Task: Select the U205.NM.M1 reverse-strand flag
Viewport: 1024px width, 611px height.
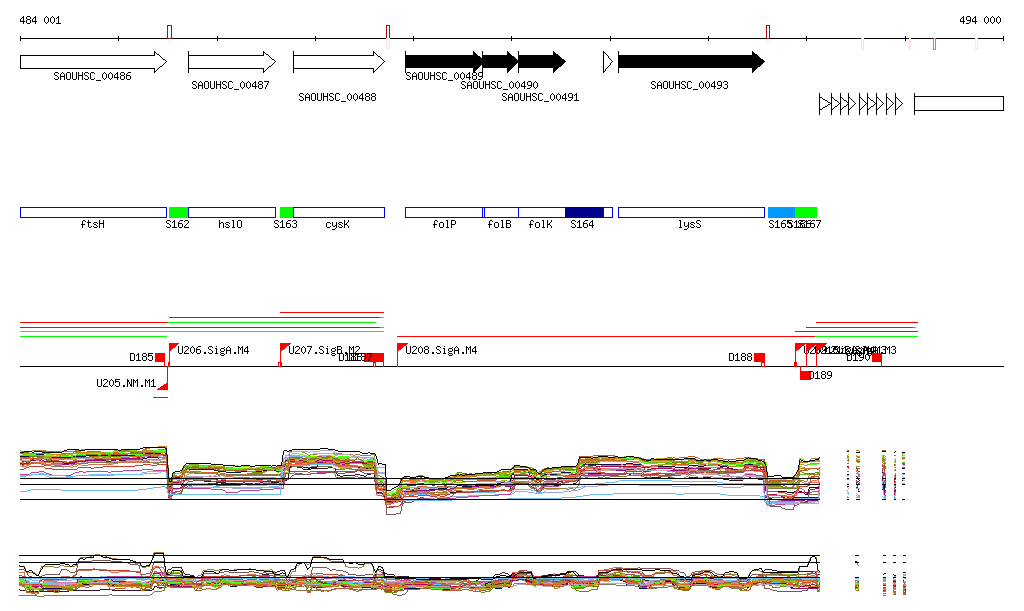Action: pos(163,385)
